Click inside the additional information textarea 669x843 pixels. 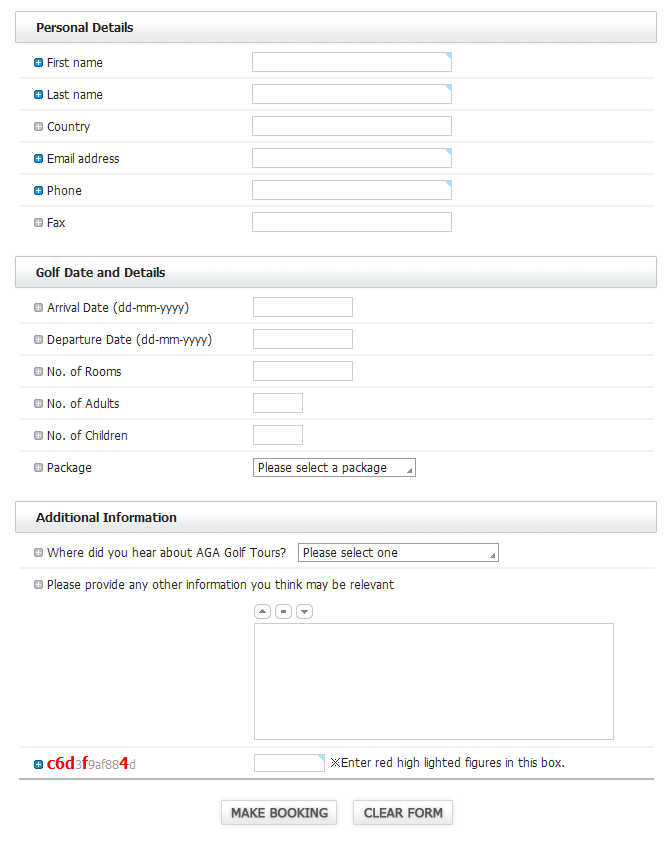[x=433, y=682]
